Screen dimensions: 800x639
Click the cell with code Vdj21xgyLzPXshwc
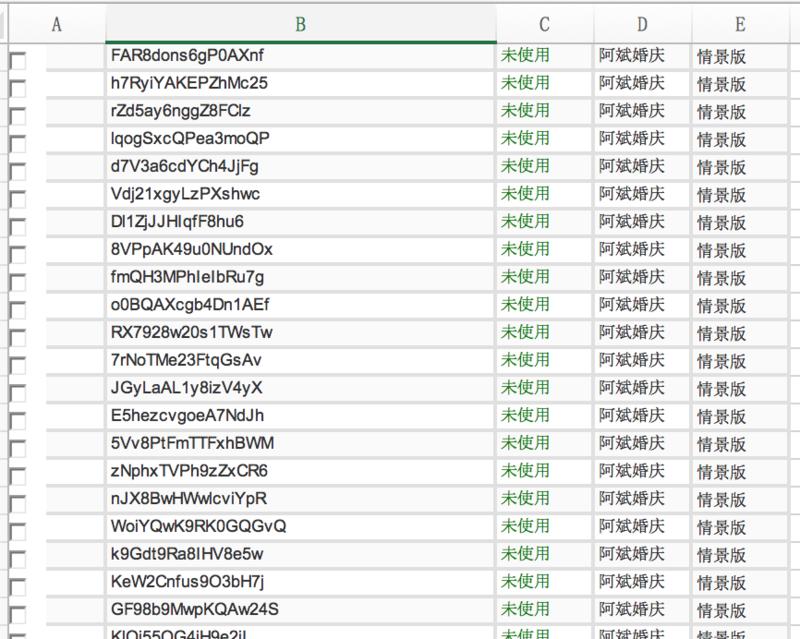point(300,194)
